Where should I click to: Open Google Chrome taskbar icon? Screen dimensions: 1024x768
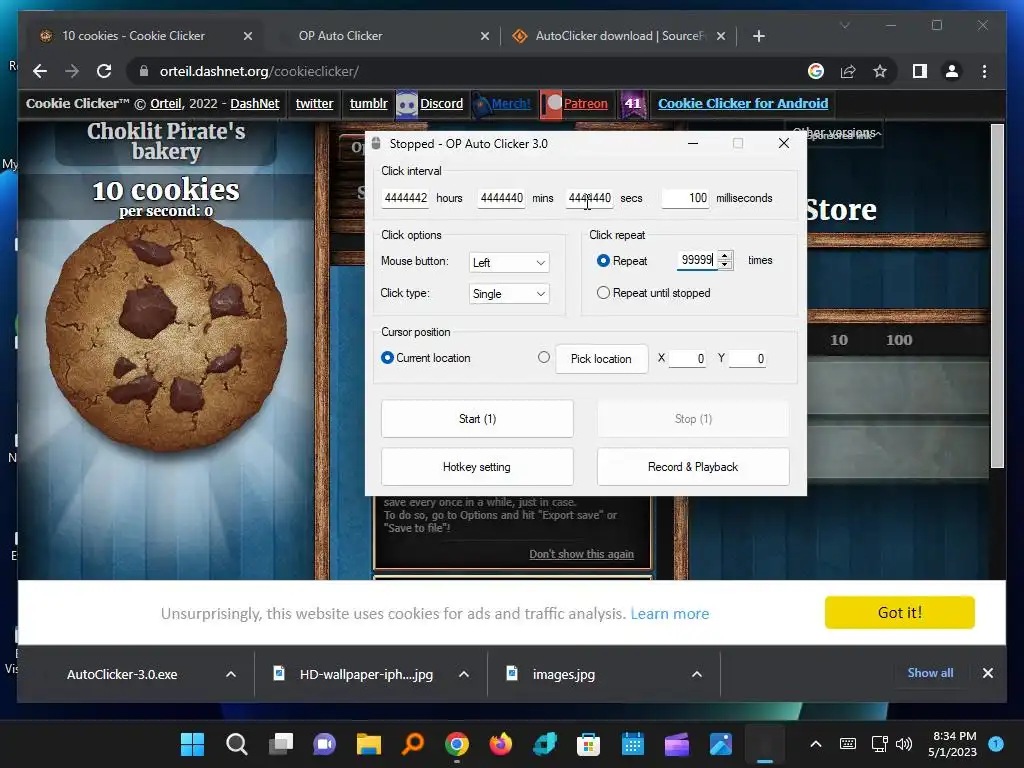[456, 744]
